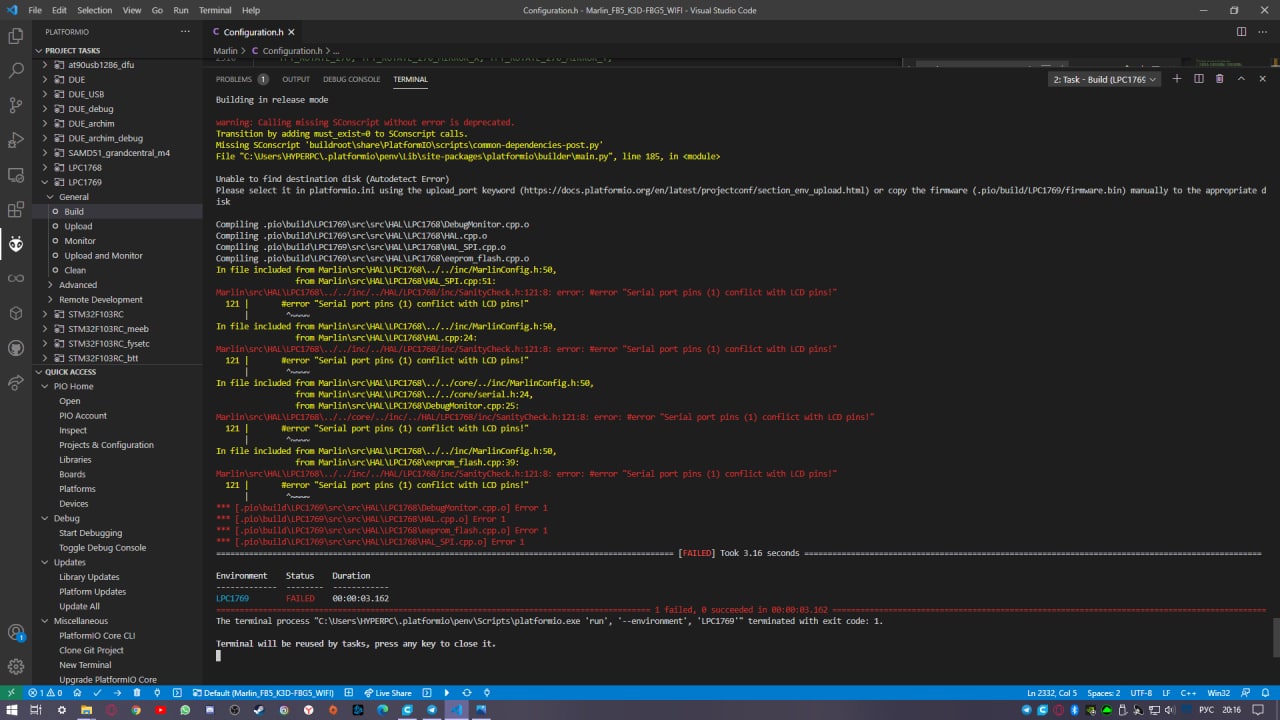Open errors and warnings count in status bar

pos(45,693)
